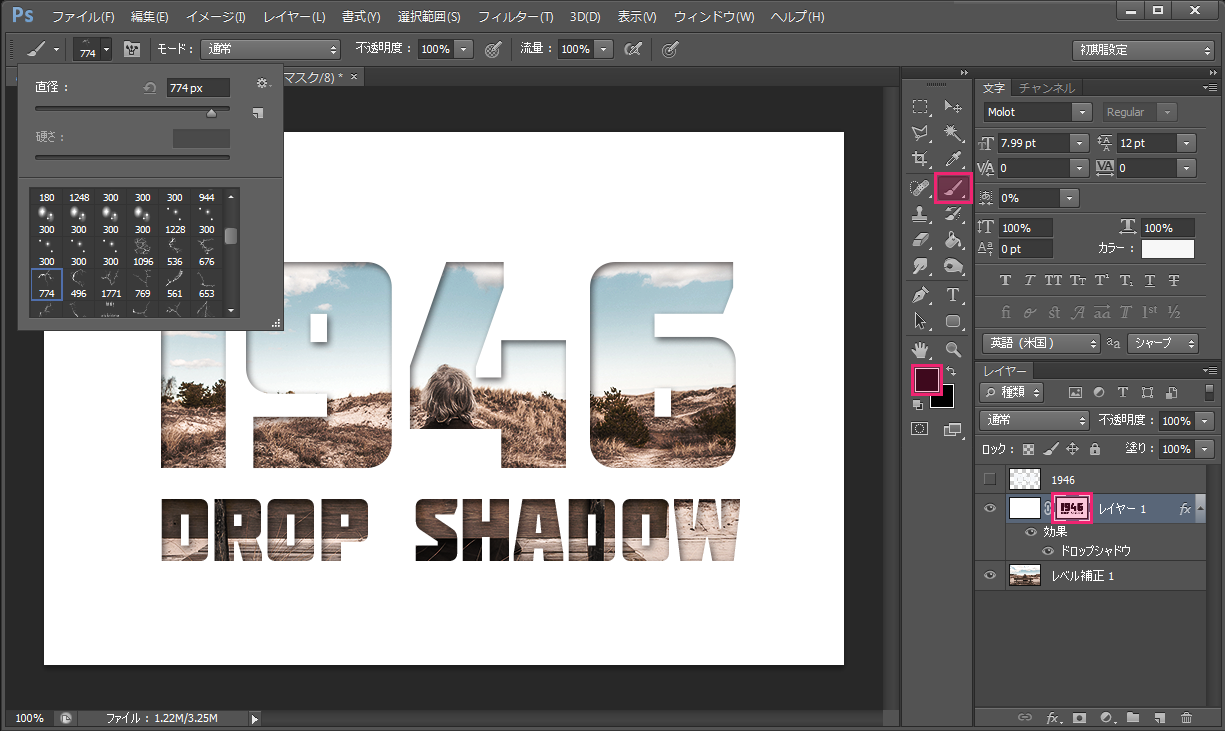The image size is (1225, 731).
Task: Select the Zoom tool
Action: coord(953,349)
